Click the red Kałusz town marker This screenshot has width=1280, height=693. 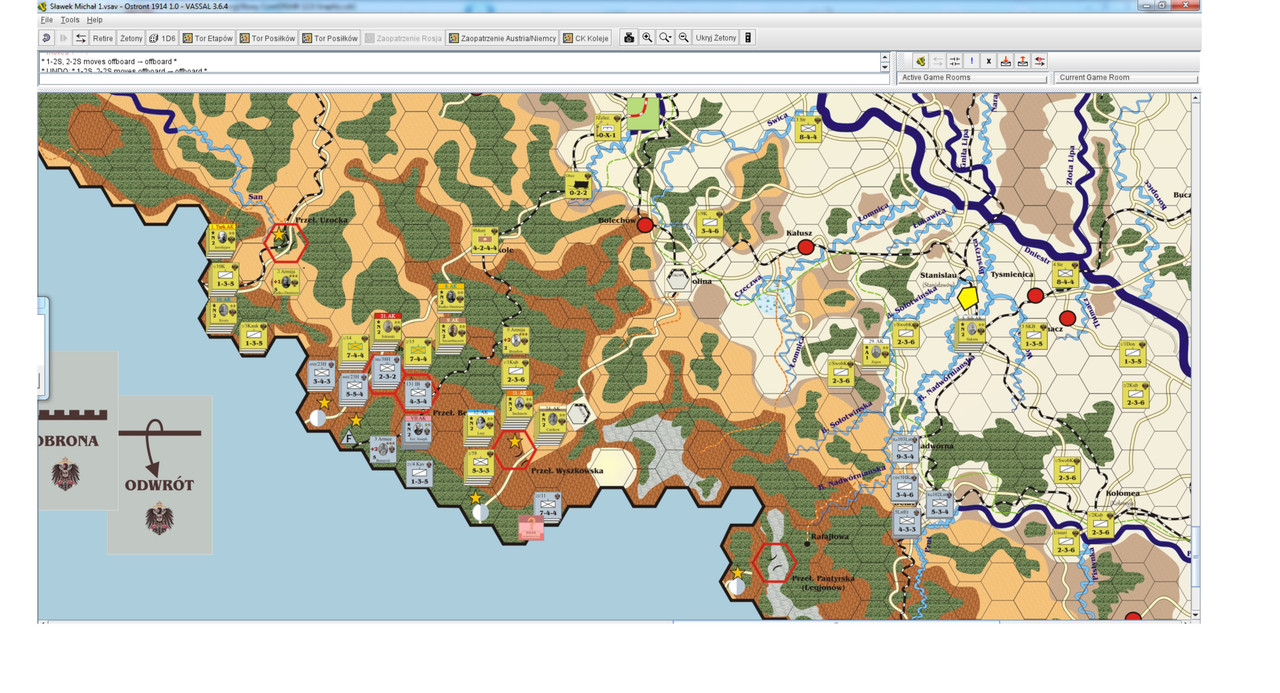pyautogui.click(x=806, y=246)
